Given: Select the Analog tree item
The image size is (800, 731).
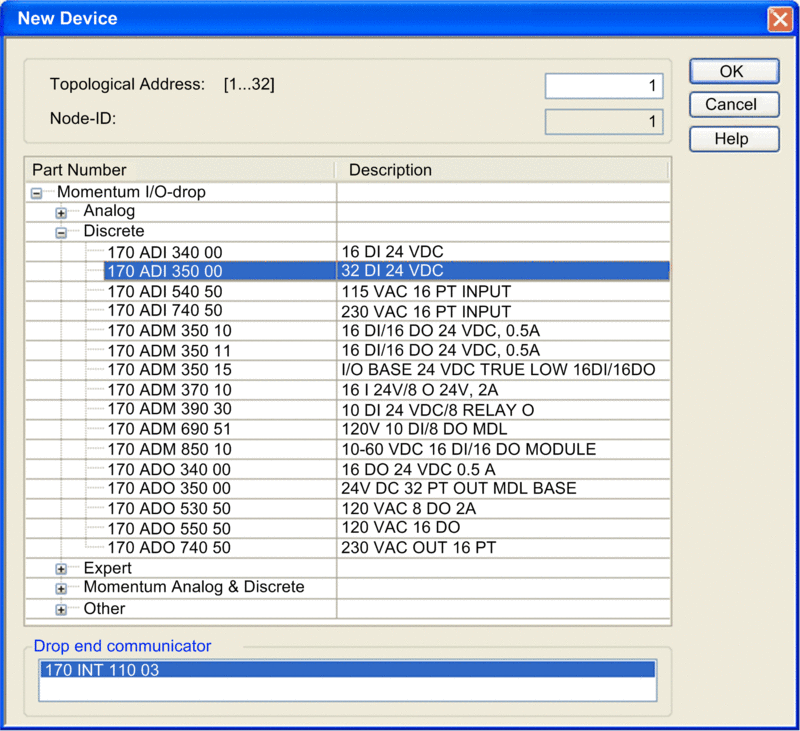Looking at the screenshot, I should 109,211.
